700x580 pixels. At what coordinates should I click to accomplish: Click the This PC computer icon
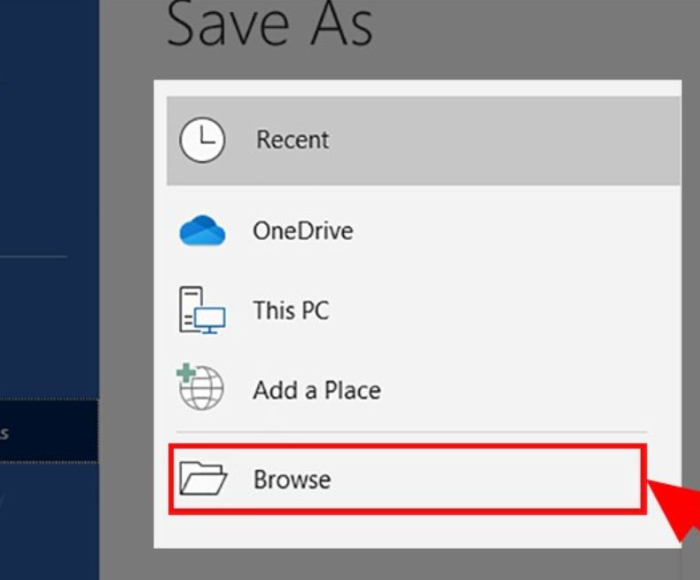click(202, 310)
